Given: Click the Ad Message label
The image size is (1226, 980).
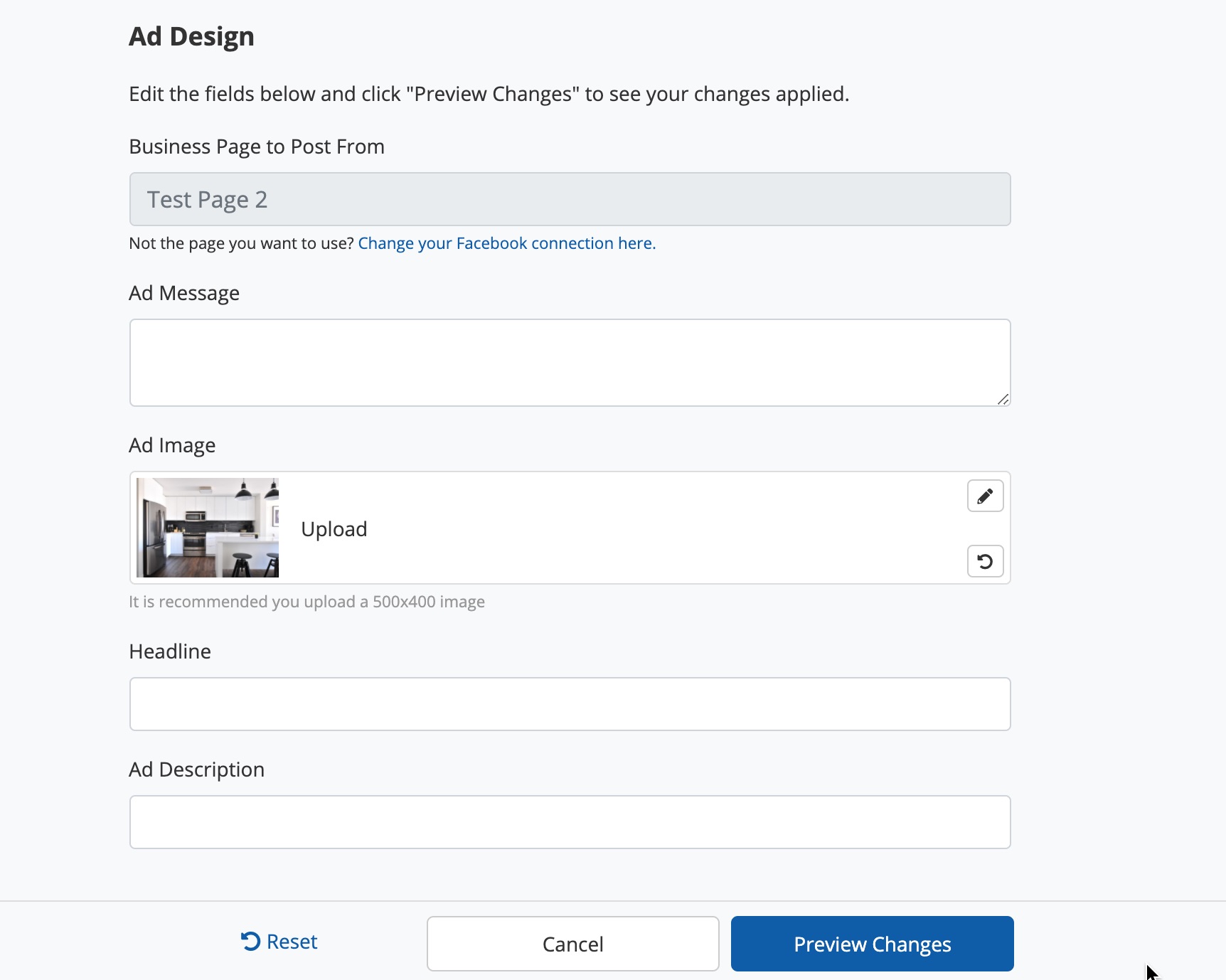Looking at the screenshot, I should (x=184, y=293).
